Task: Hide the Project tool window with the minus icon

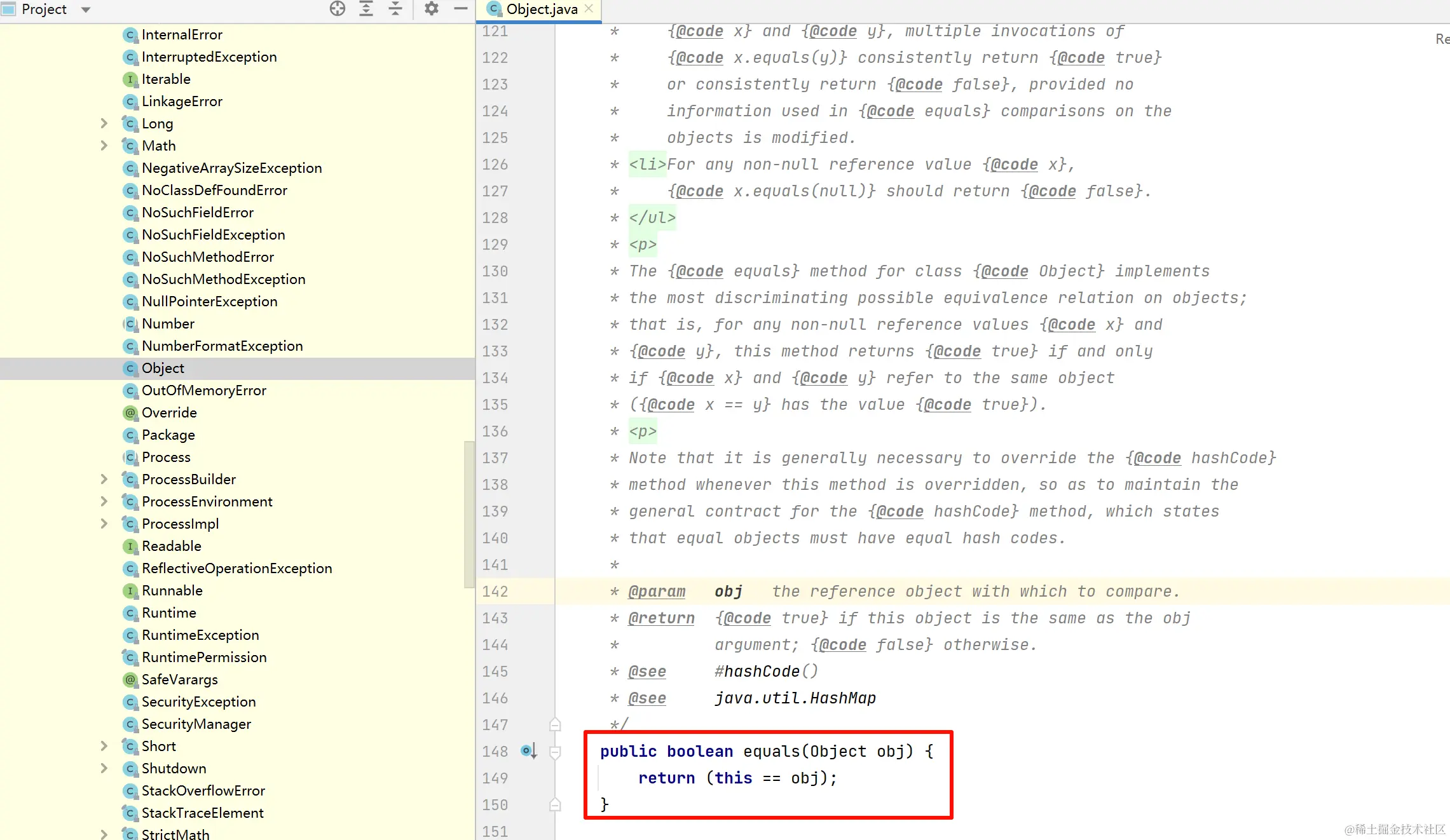Action: pyautogui.click(x=461, y=9)
